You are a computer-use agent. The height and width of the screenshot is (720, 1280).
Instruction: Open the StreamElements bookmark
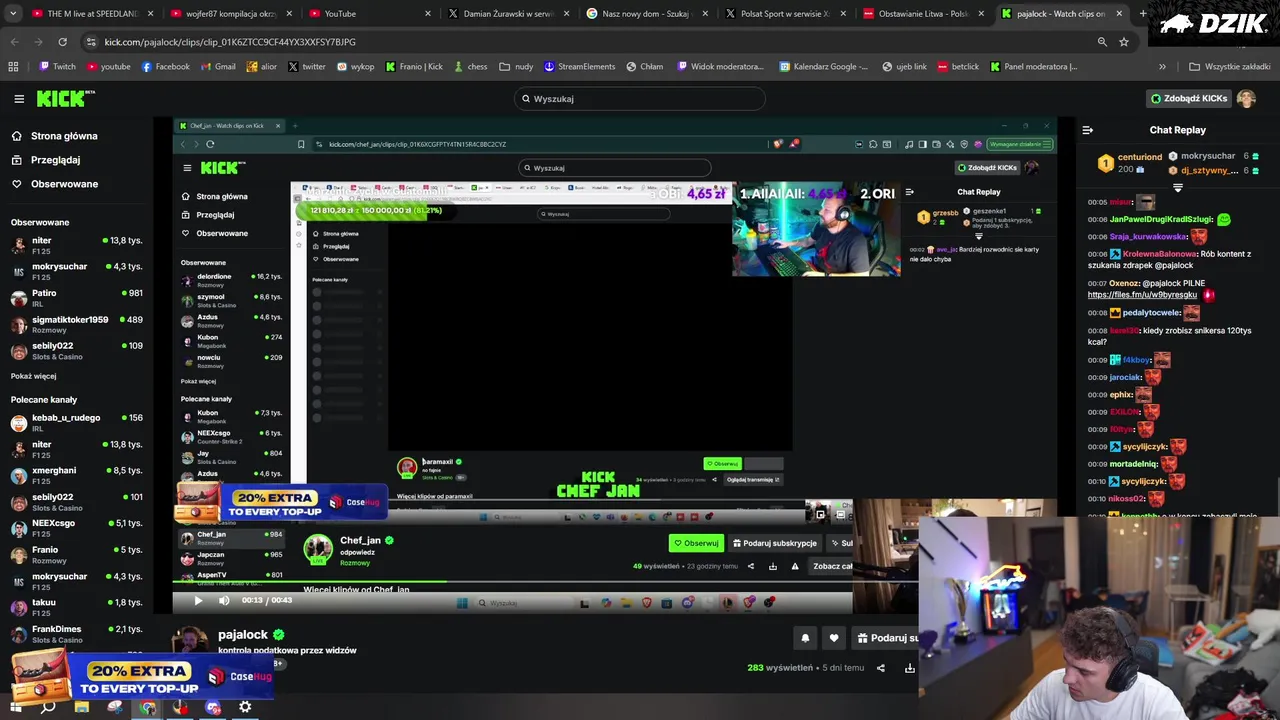579,67
